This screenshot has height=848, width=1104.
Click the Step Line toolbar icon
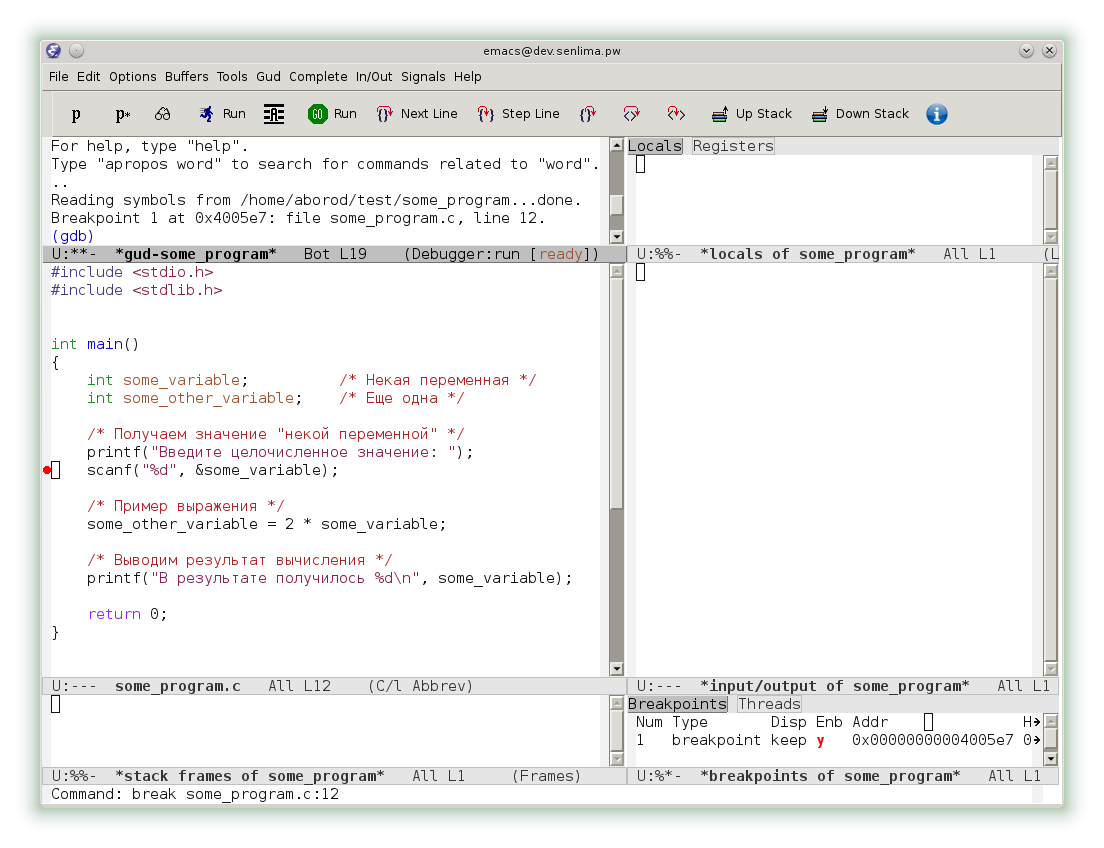[x=486, y=114]
